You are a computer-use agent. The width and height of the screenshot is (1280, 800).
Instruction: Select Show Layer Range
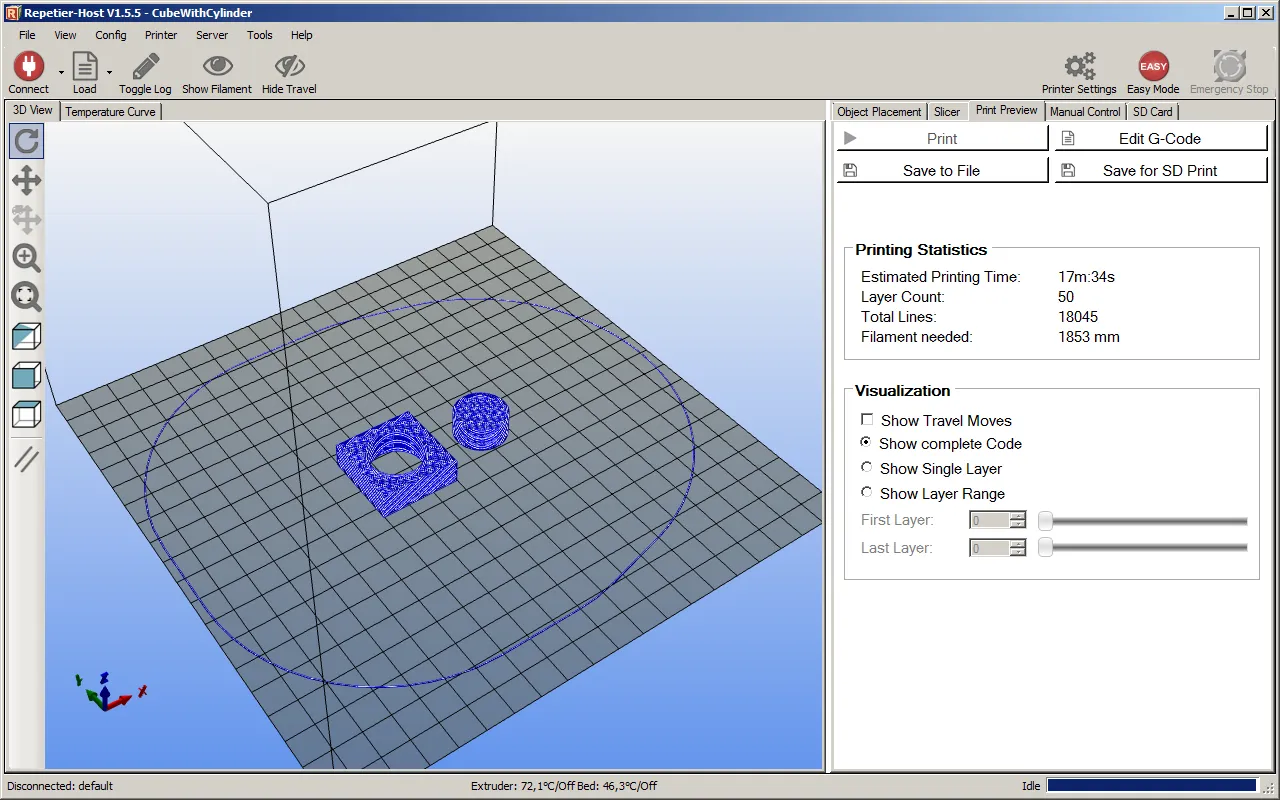tap(866, 491)
